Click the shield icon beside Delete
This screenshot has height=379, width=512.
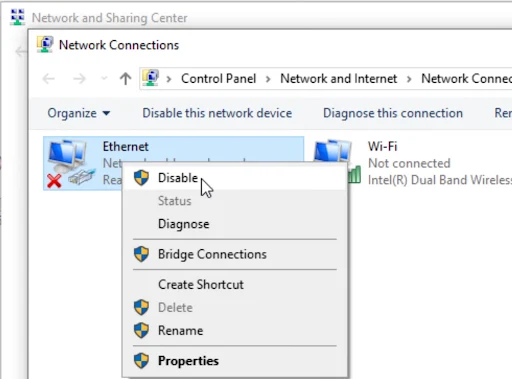pos(141,307)
